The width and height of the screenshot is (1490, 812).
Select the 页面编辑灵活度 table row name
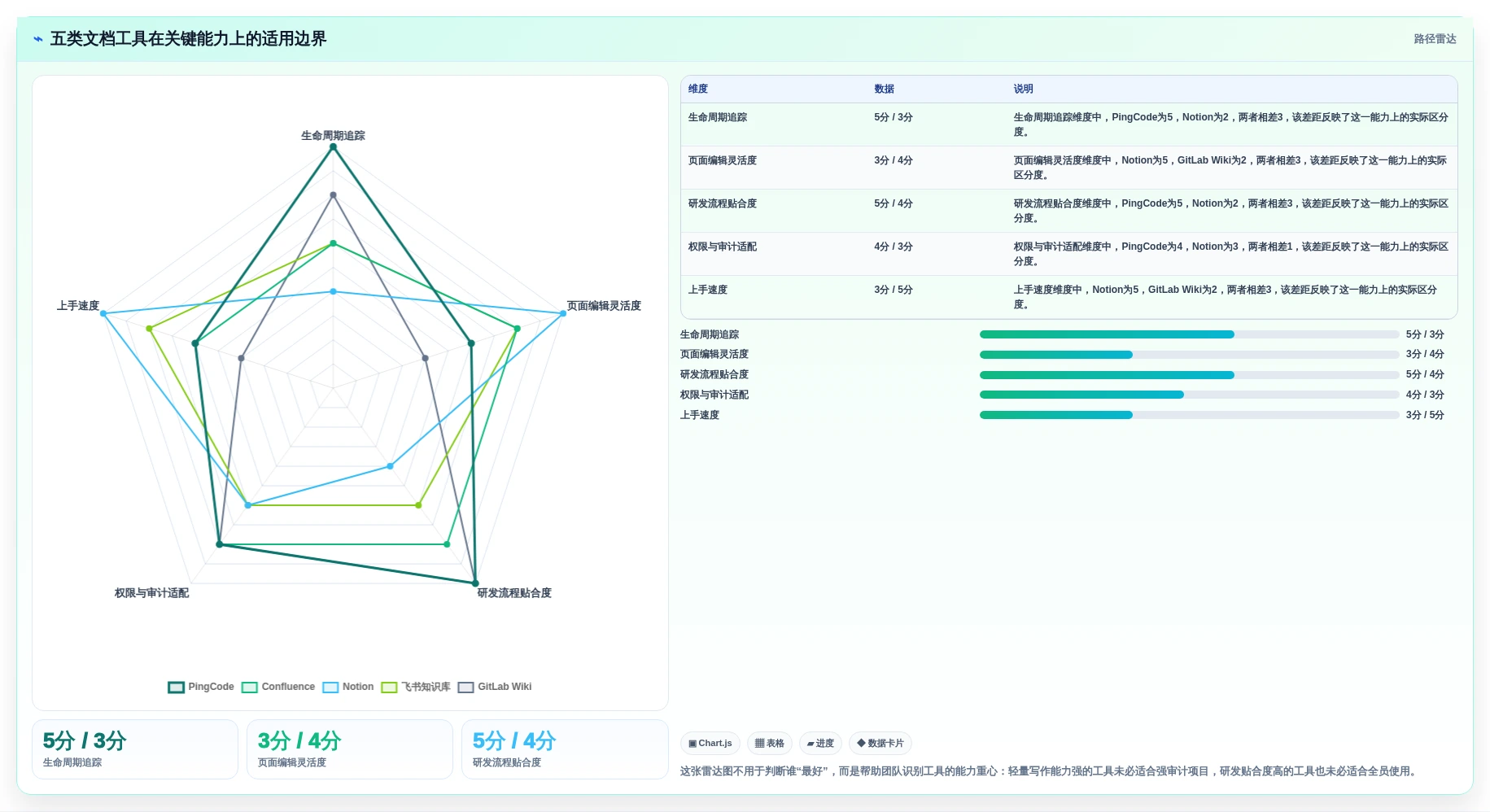[x=723, y=160]
